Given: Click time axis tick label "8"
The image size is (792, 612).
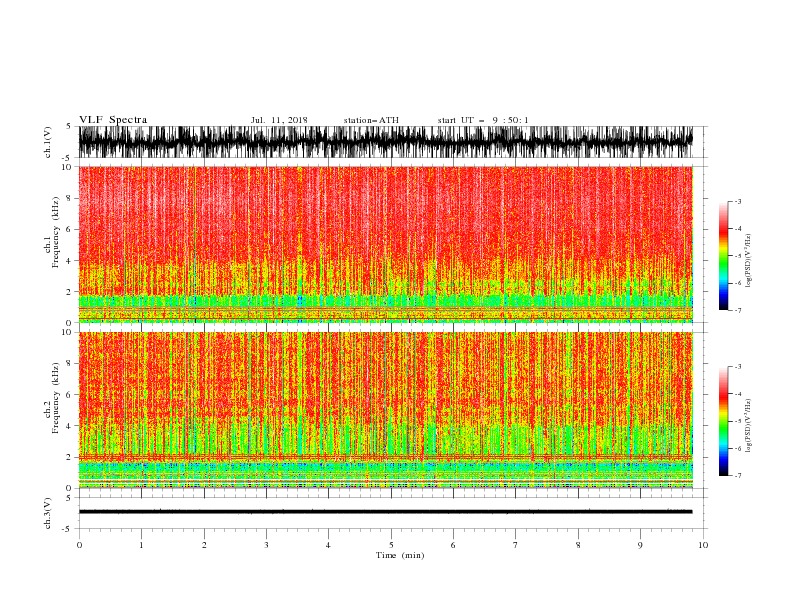Looking at the screenshot, I should click(578, 545).
